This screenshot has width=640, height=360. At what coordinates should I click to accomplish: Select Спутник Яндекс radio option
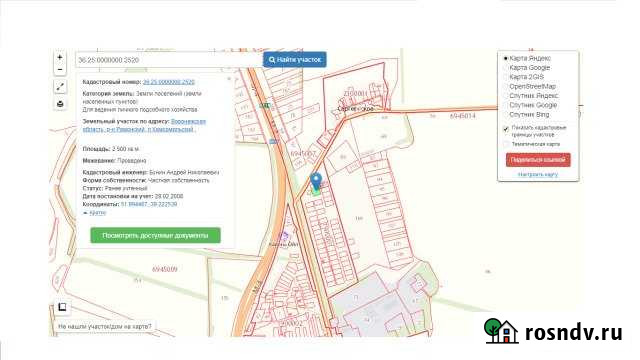point(505,96)
